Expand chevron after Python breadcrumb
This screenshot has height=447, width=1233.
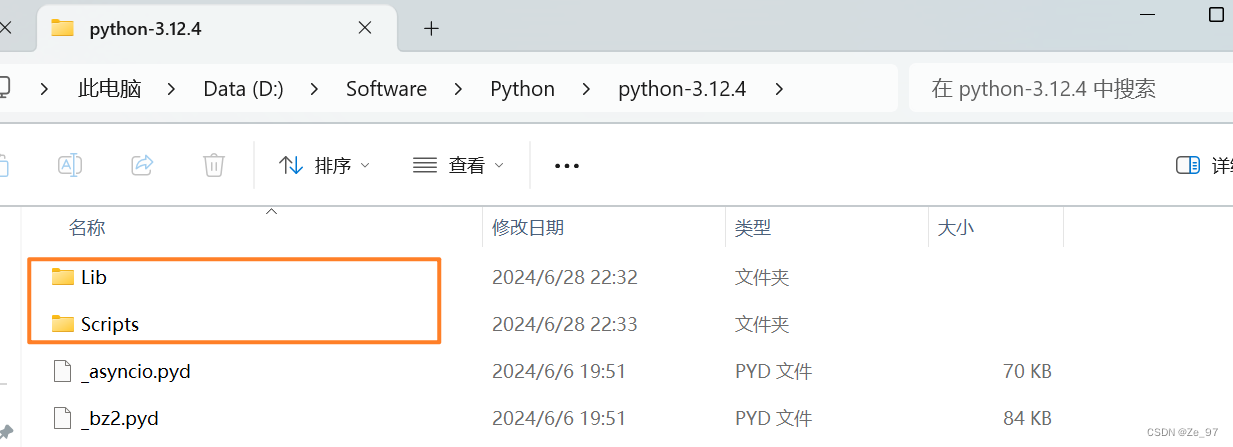[x=586, y=89]
